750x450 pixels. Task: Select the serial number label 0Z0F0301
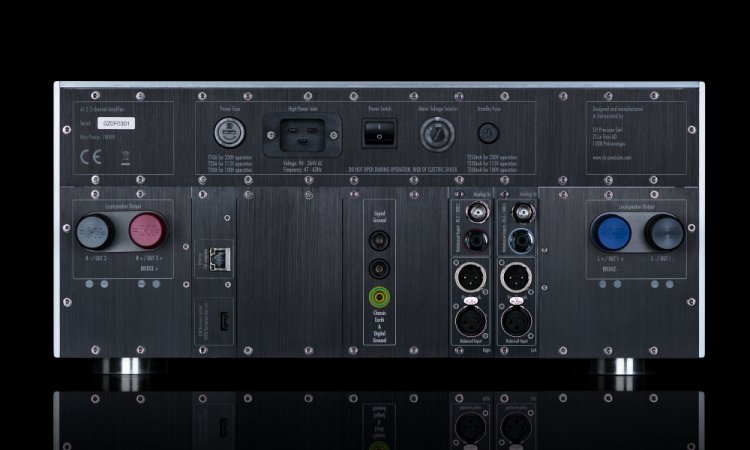116,123
